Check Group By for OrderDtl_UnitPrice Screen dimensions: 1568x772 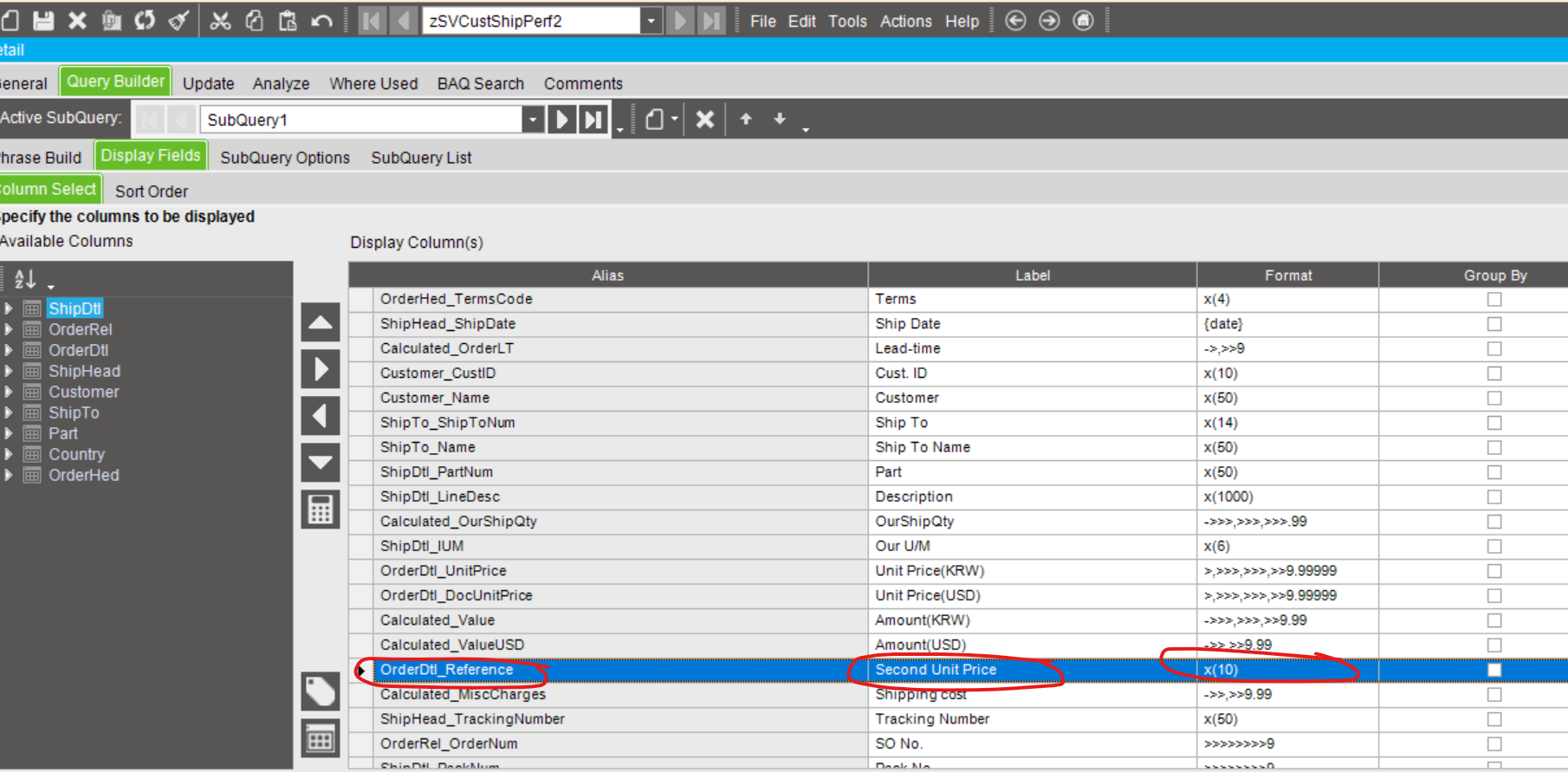click(x=1494, y=571)
